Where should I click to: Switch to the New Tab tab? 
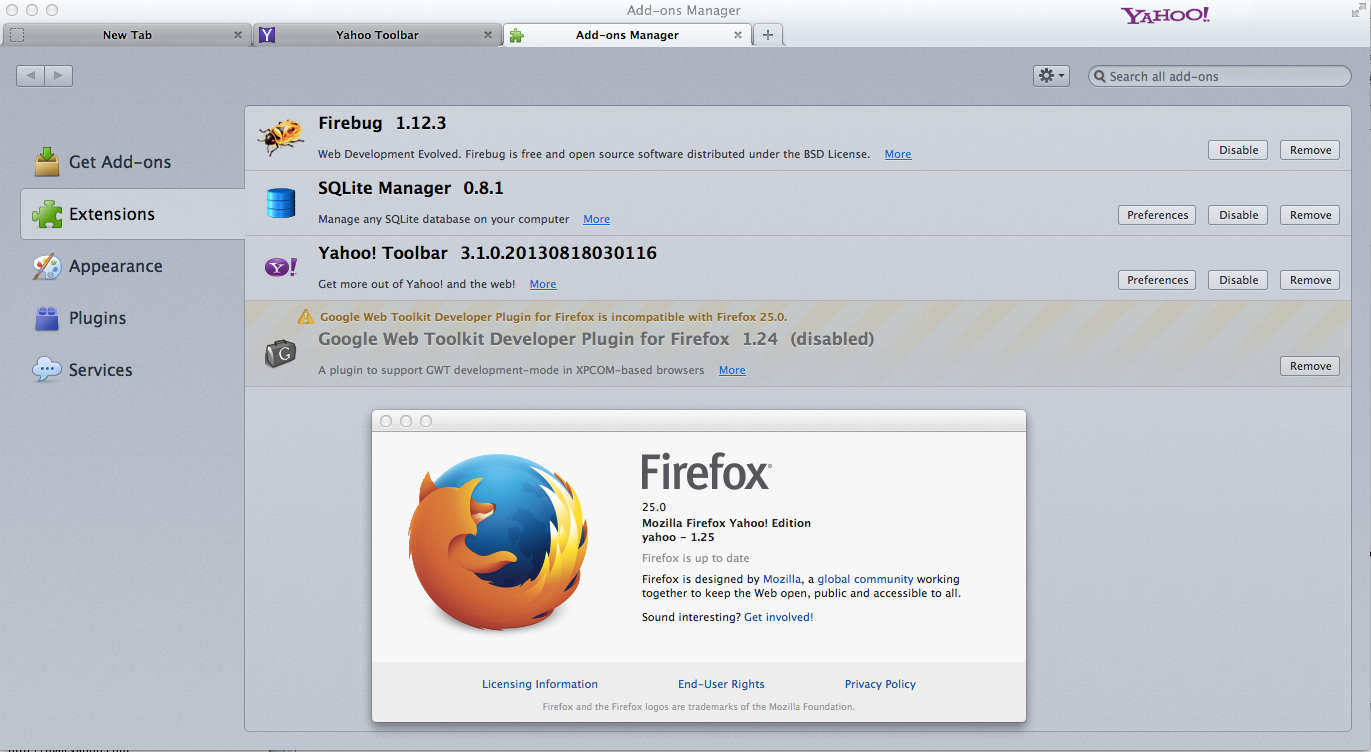point(126,35)
